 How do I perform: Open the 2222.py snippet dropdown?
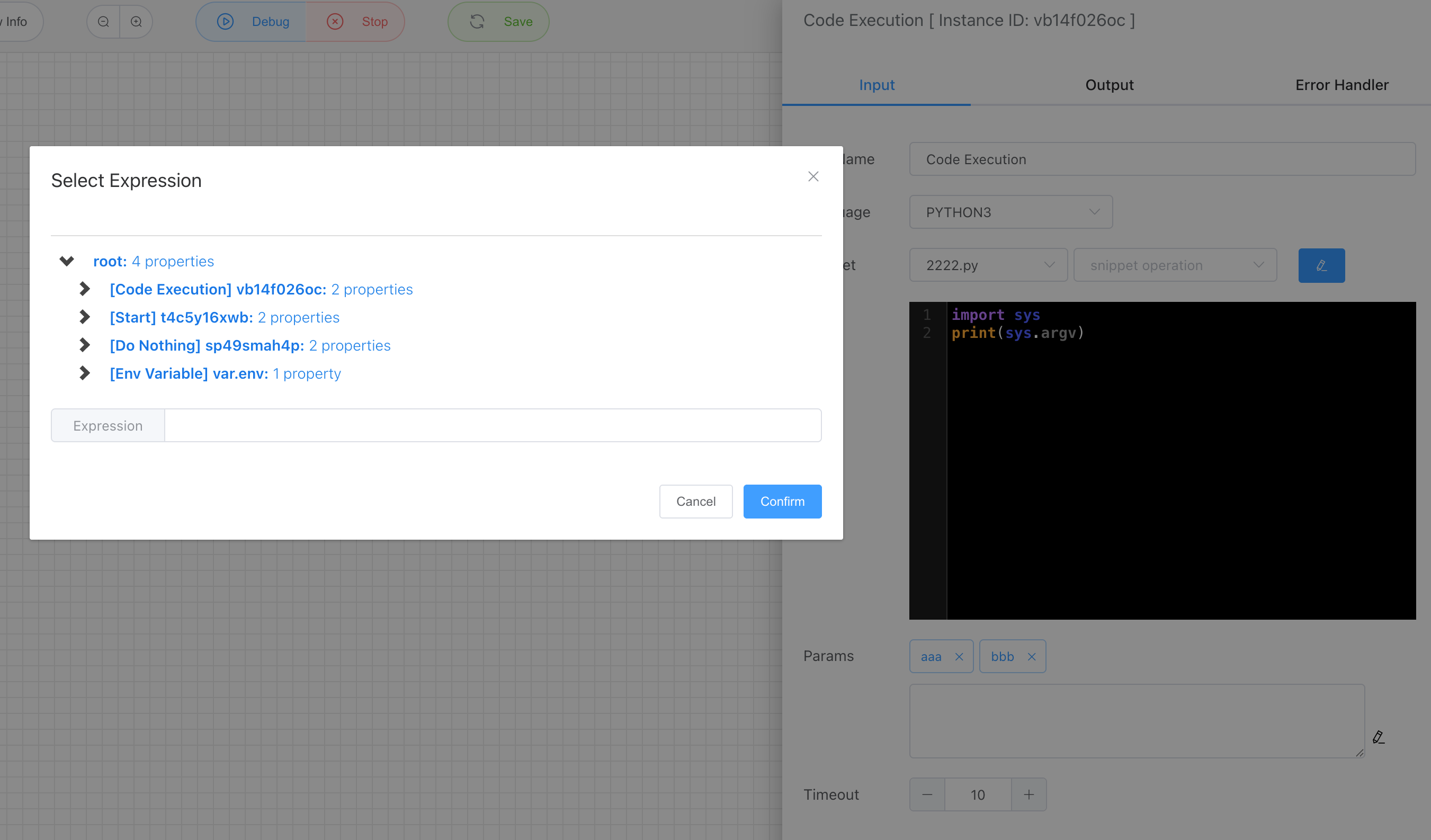(988, 265)
